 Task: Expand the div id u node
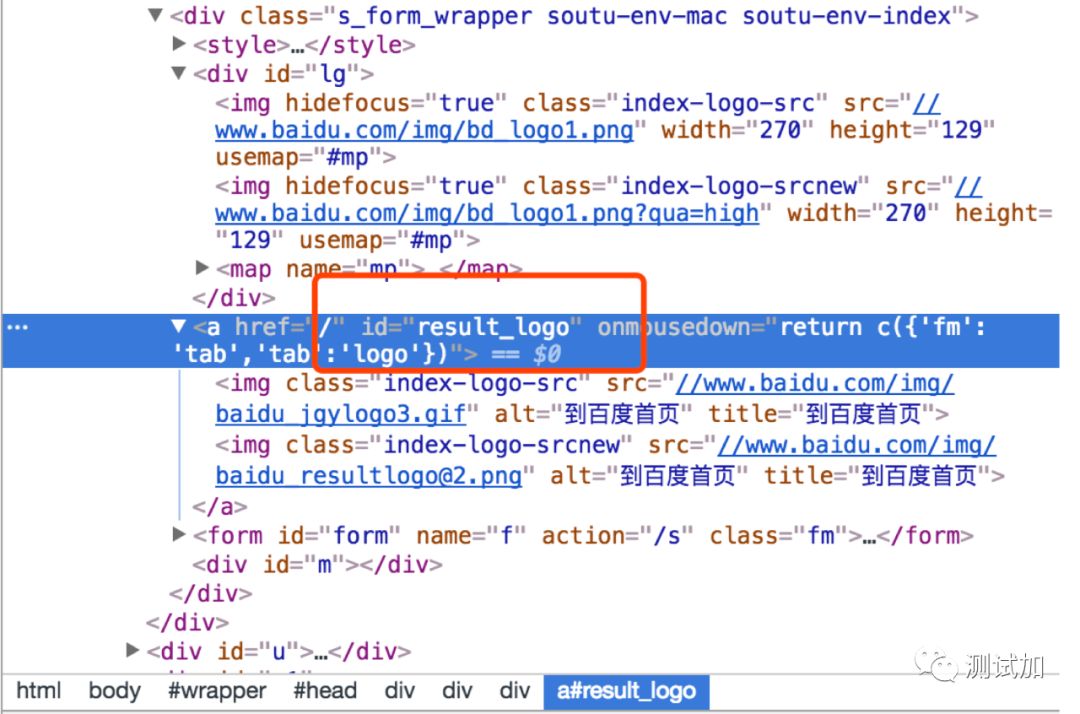pos(132,649)
